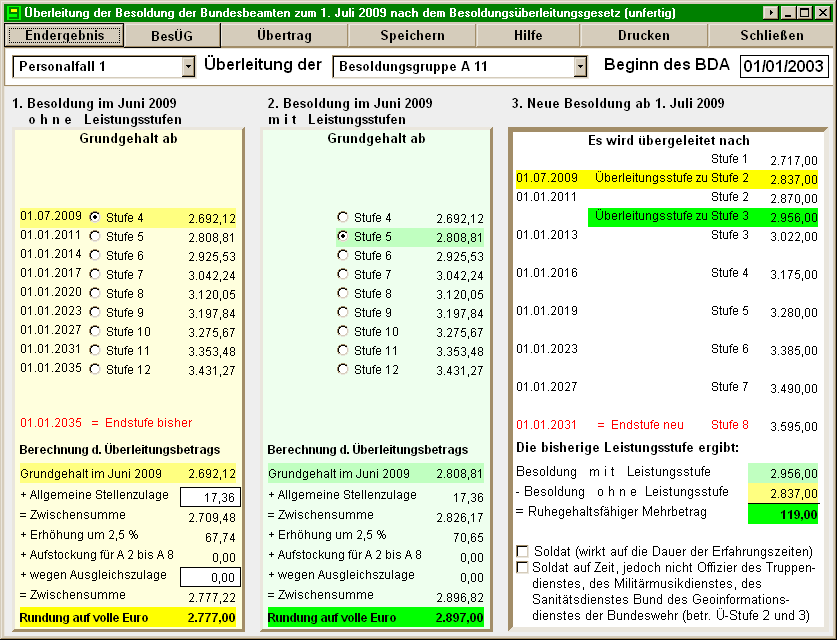Click the Zwischensumme value 2.896,82
The height and width of the screenshot is (640, 837).
click(x=460, y=597)
